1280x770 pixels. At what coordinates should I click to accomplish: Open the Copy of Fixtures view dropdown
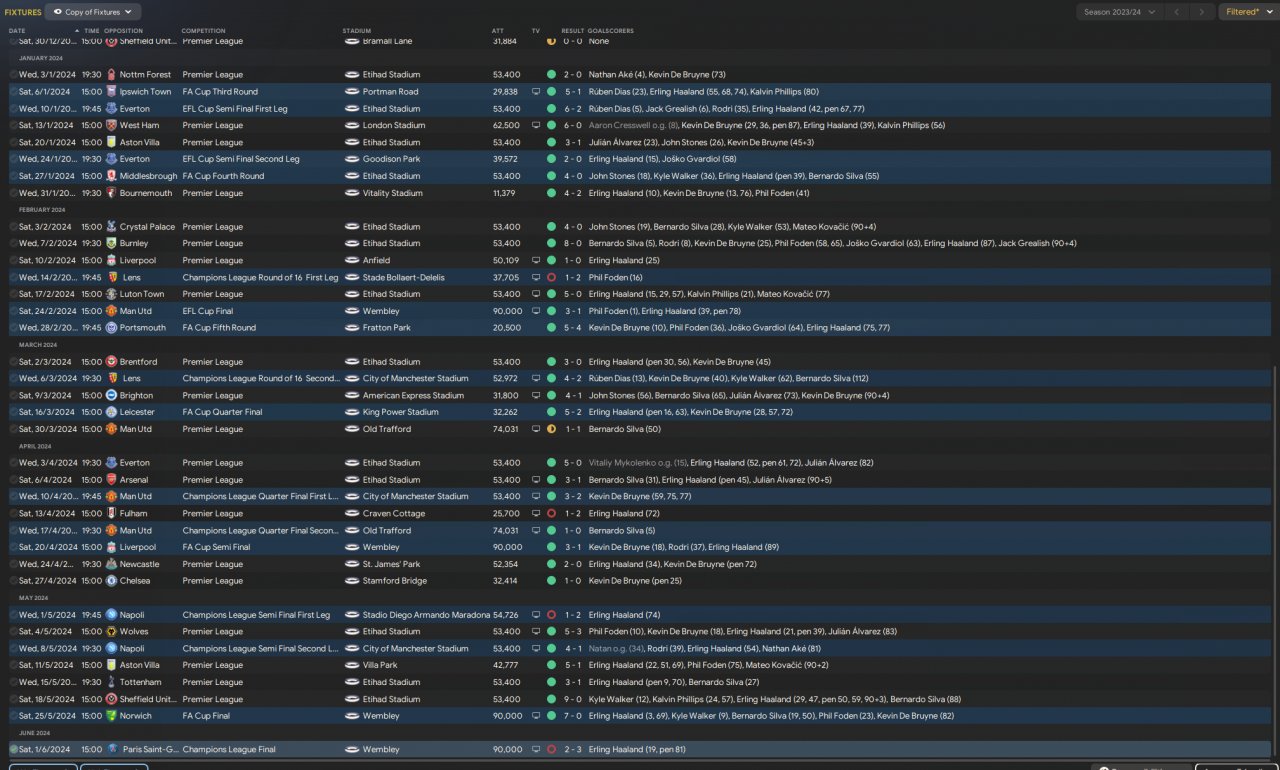93,12
